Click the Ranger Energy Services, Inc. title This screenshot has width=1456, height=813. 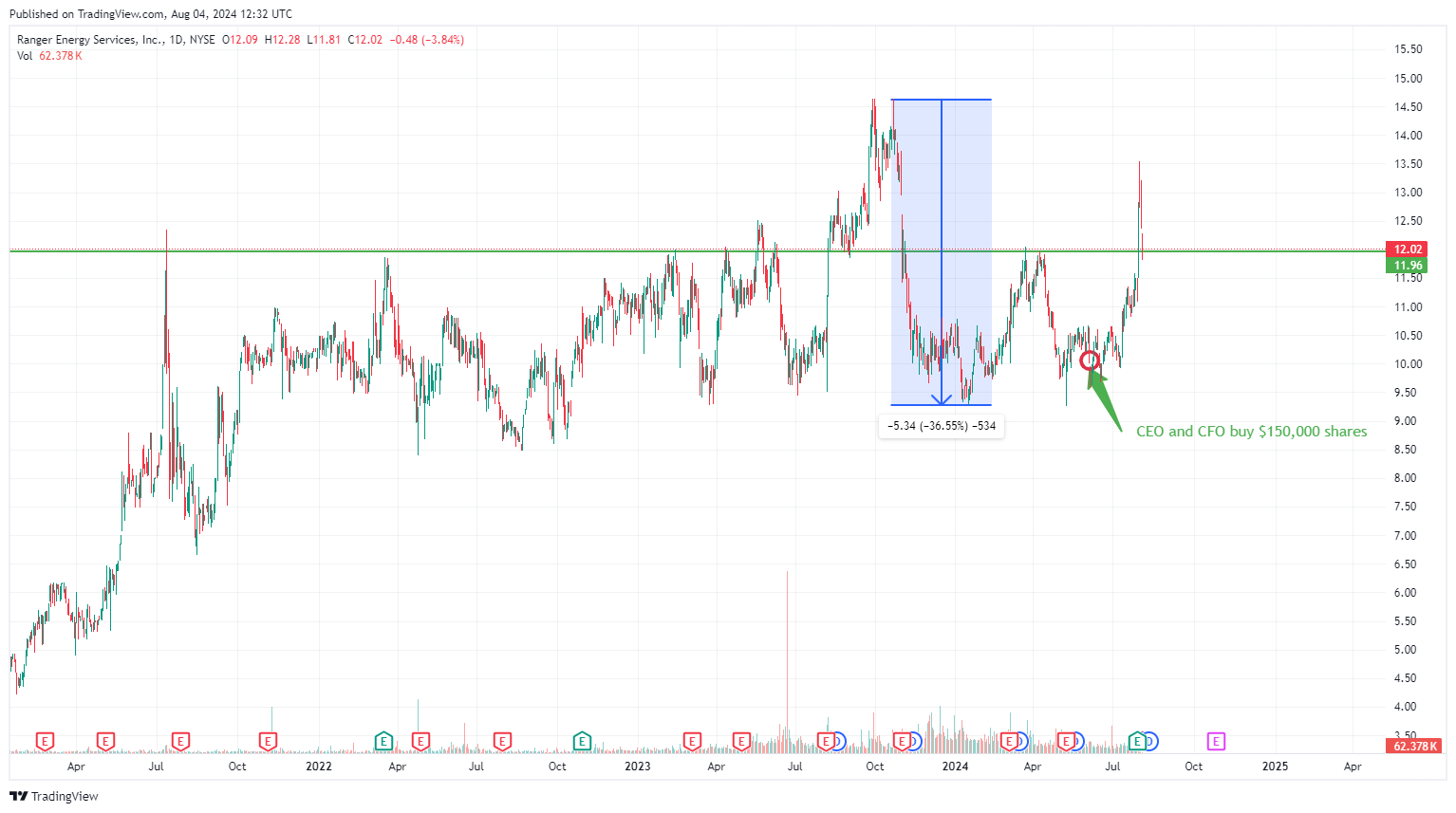pos(90,40)
